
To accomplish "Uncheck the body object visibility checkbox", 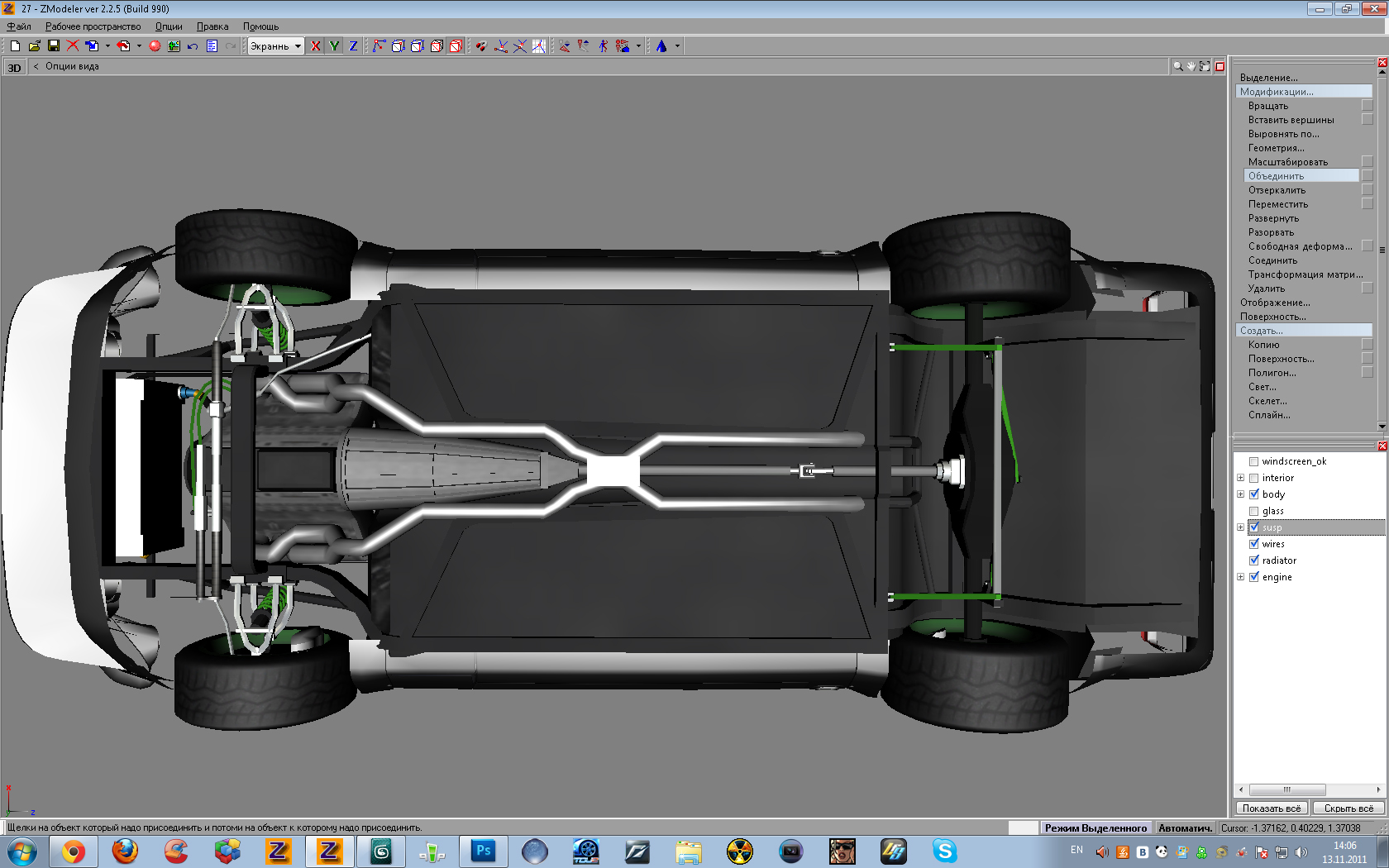I will point(1254,494).
